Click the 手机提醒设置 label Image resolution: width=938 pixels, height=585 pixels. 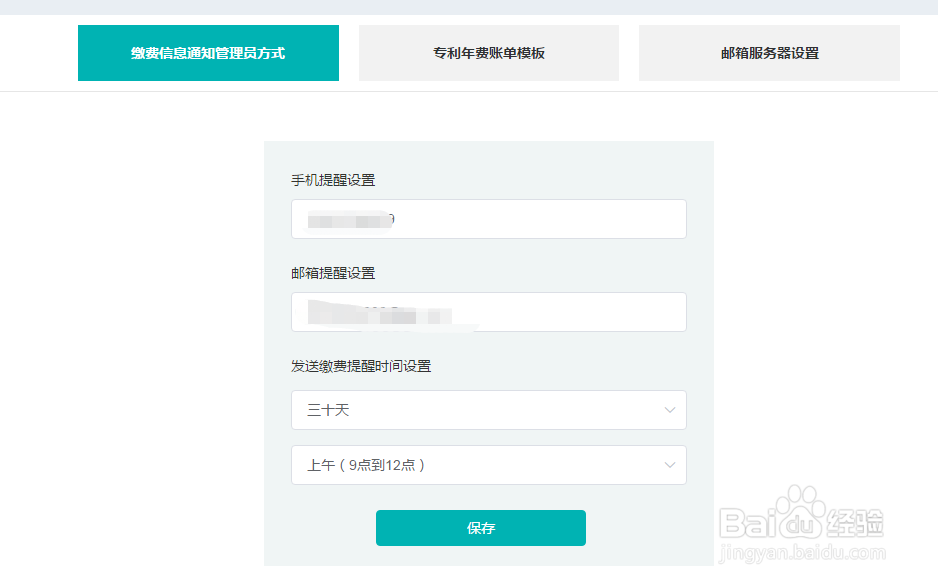pos(333,180)
